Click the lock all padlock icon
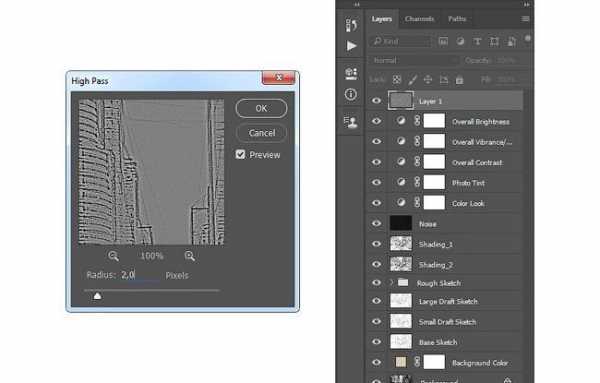 [x=459, y=80]
